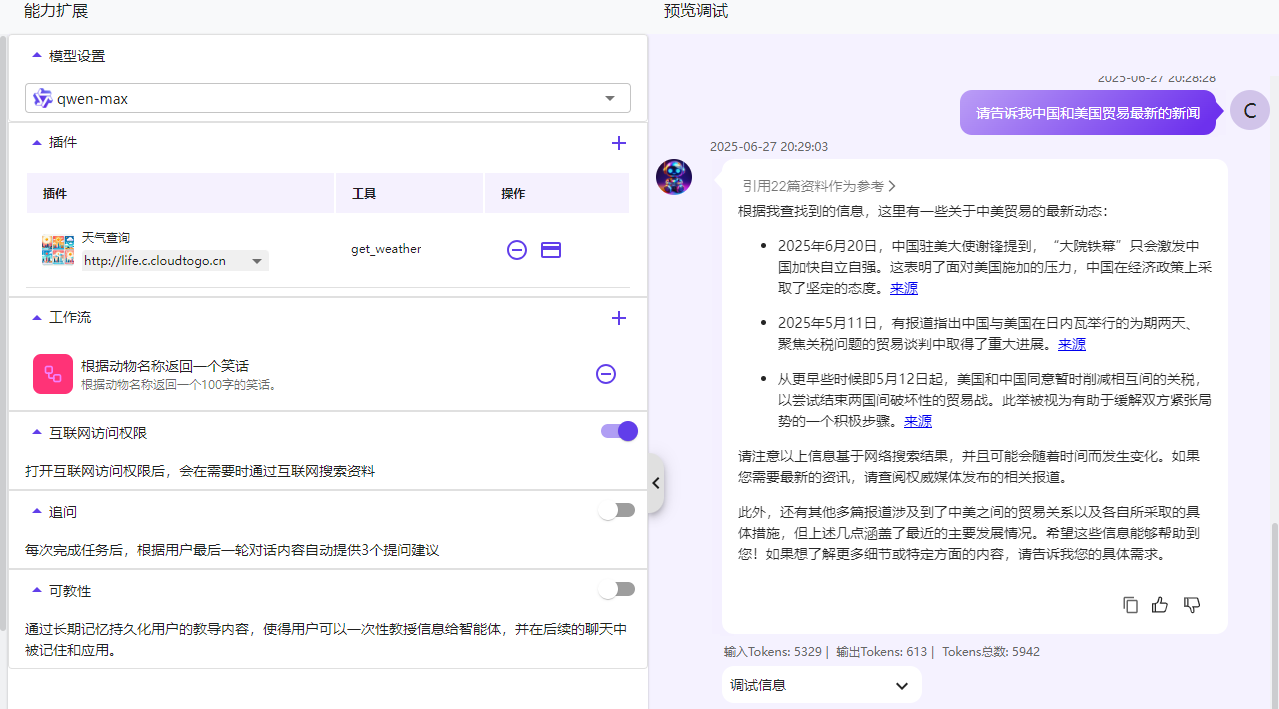
Task: Click the 根据动物名称返回一个笑话 workflow title
Action: coord(165,366)
